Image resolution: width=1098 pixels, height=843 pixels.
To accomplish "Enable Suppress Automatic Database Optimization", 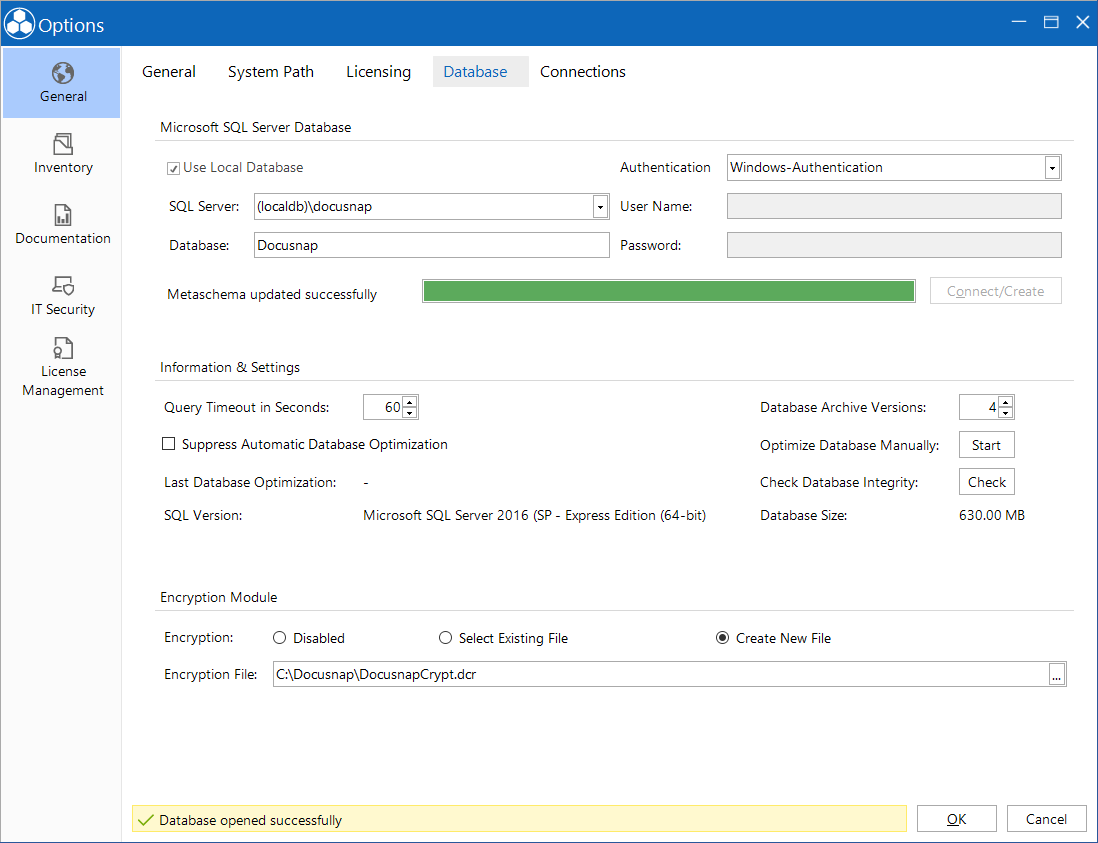I will [x=168, y=444].
